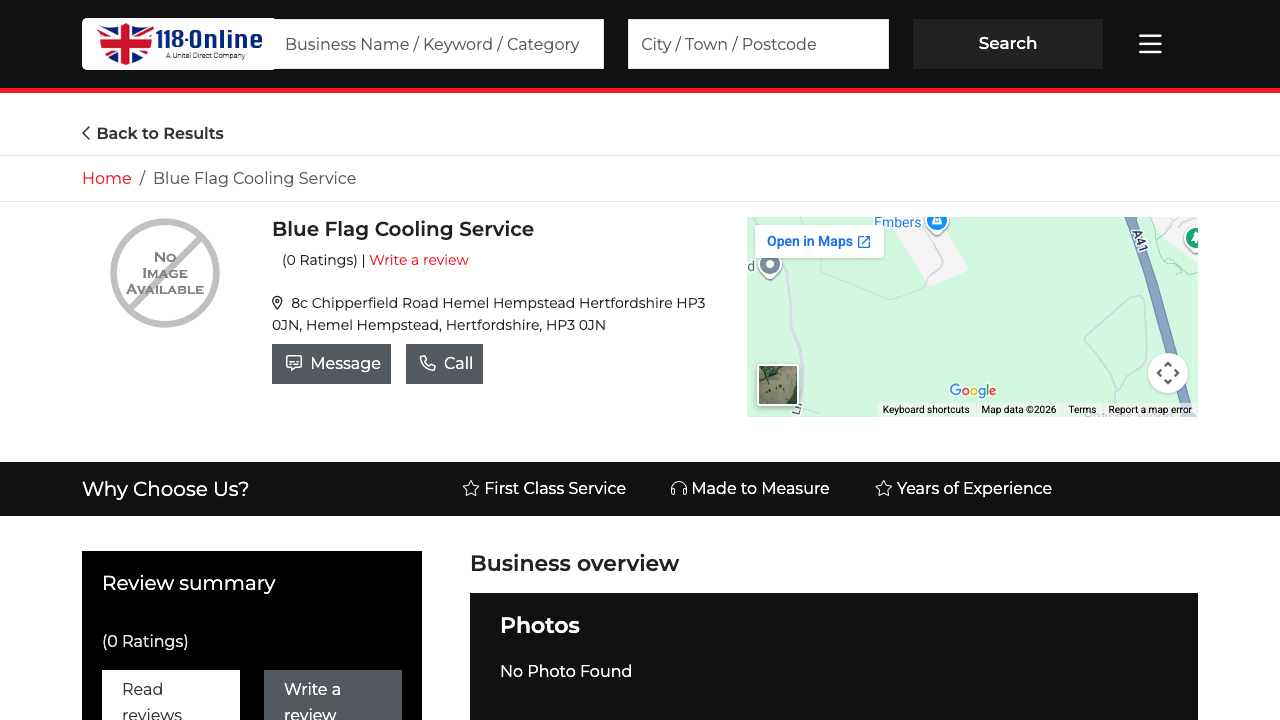Viewport: 1280px width, 720px height.
Task: Open the listing in Google Maps
Action: pyautogui.click(x=819, y=241)
